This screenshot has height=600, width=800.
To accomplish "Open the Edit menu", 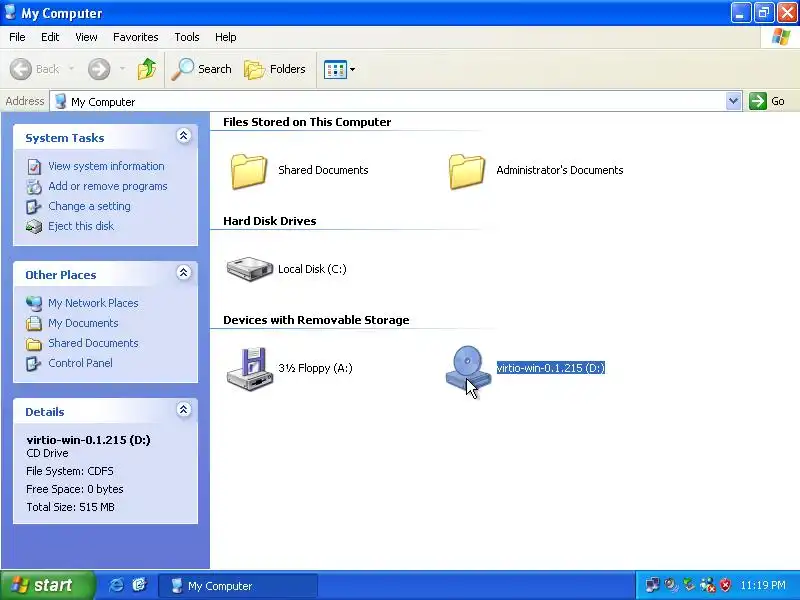I will [x=50, y=37].
